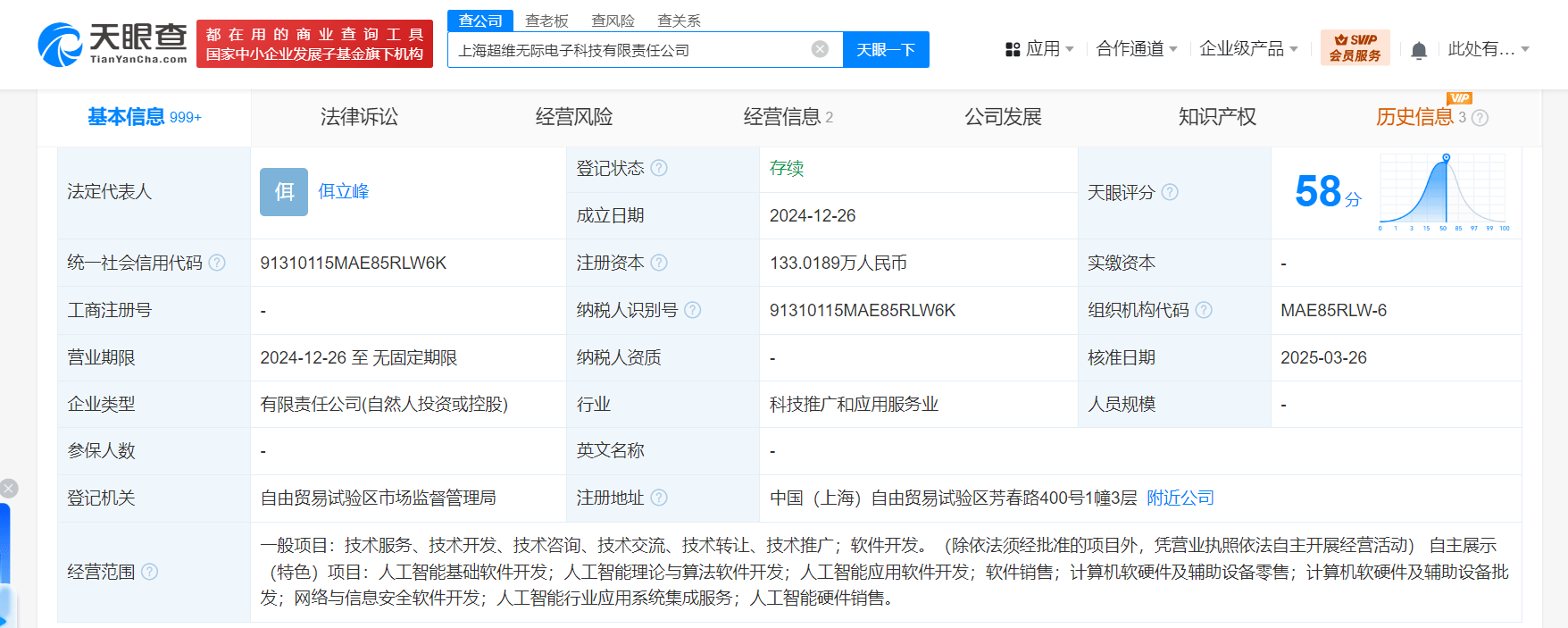Click the SVIP member service badge
1568x628 pixels.
[x=1355, y=47]
